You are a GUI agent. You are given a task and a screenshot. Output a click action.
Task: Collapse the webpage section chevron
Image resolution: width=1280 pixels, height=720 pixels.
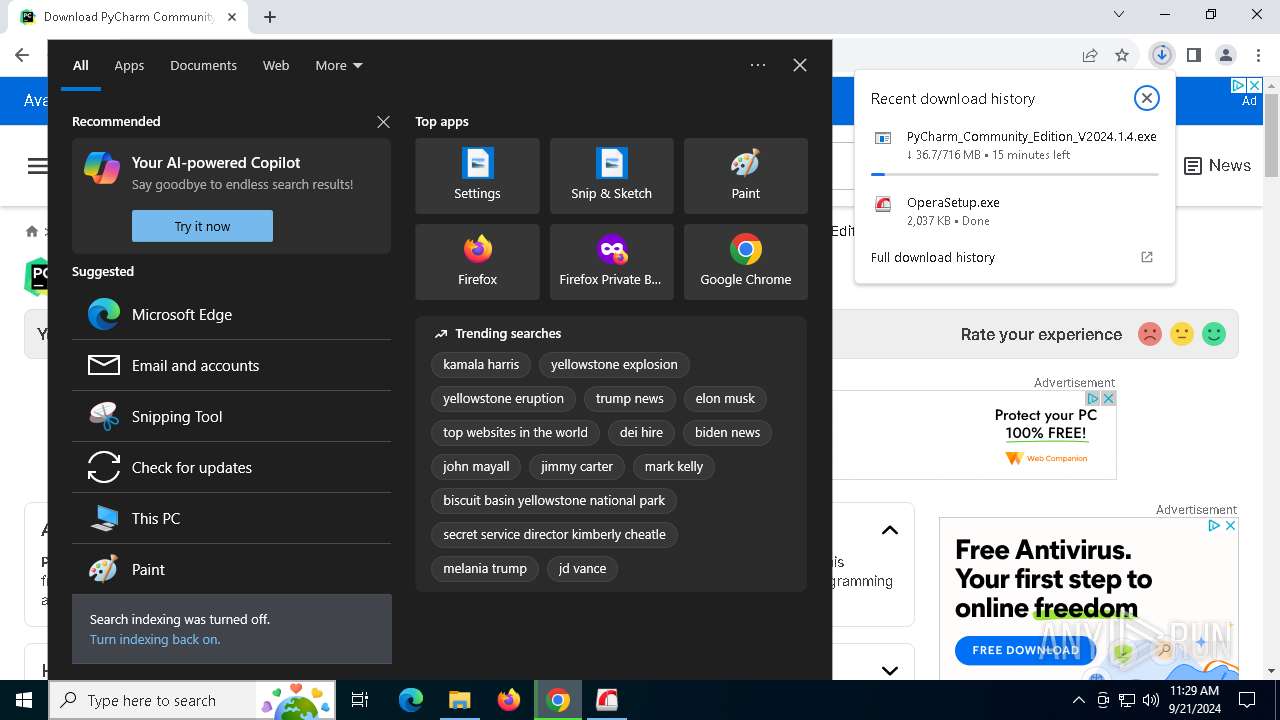889,530
